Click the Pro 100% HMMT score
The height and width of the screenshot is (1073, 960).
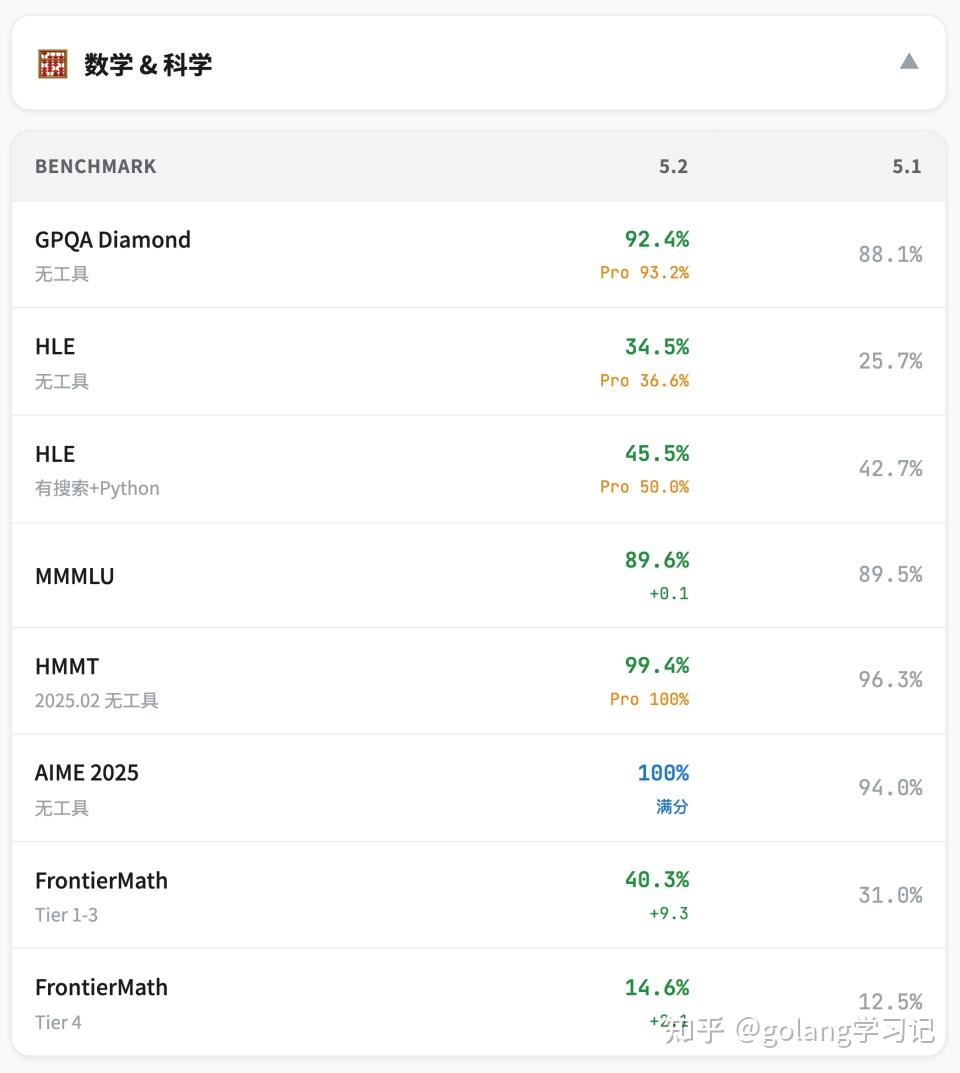(649, 699)
